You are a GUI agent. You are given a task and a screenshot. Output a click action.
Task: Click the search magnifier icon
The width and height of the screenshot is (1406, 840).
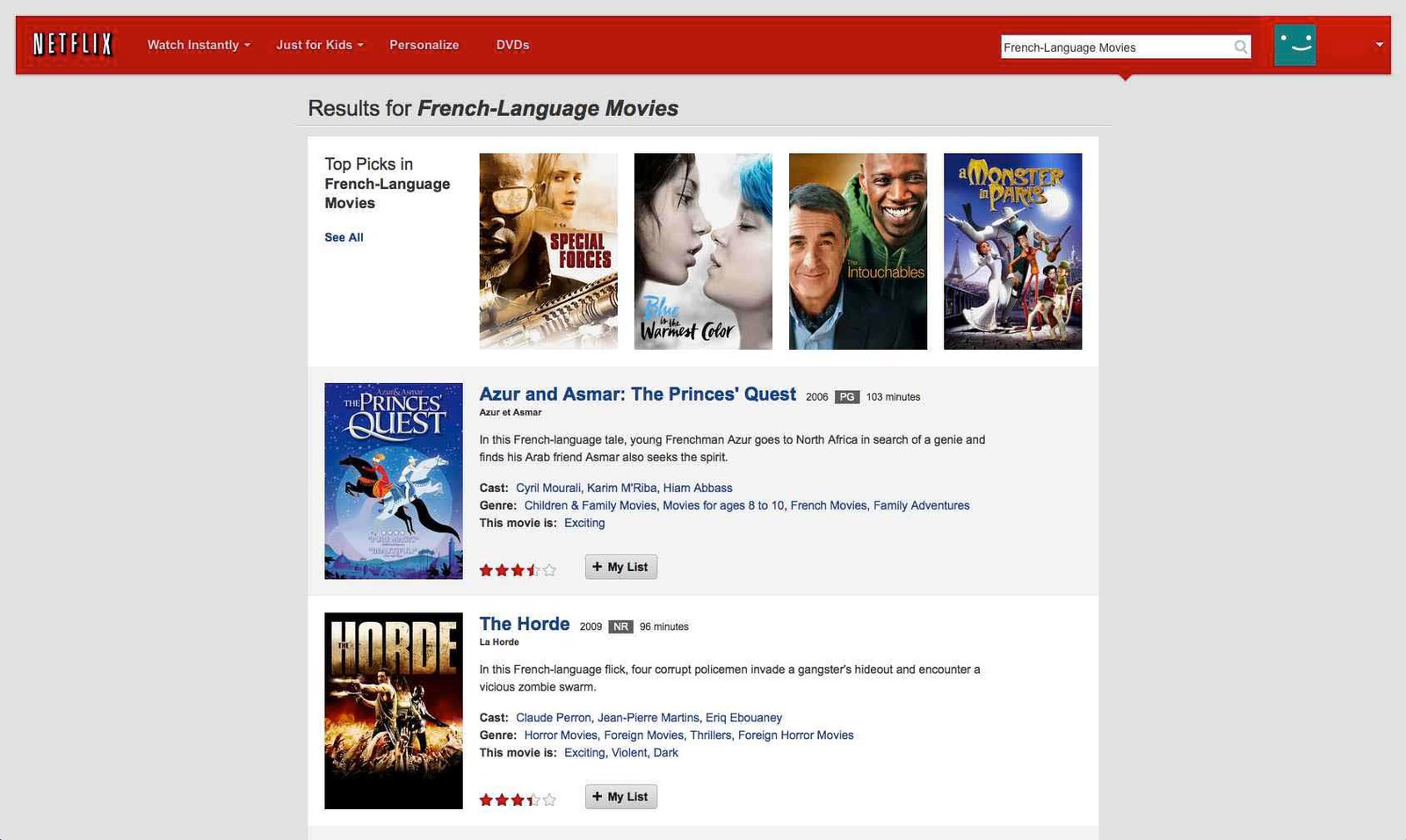(1241, 47)
